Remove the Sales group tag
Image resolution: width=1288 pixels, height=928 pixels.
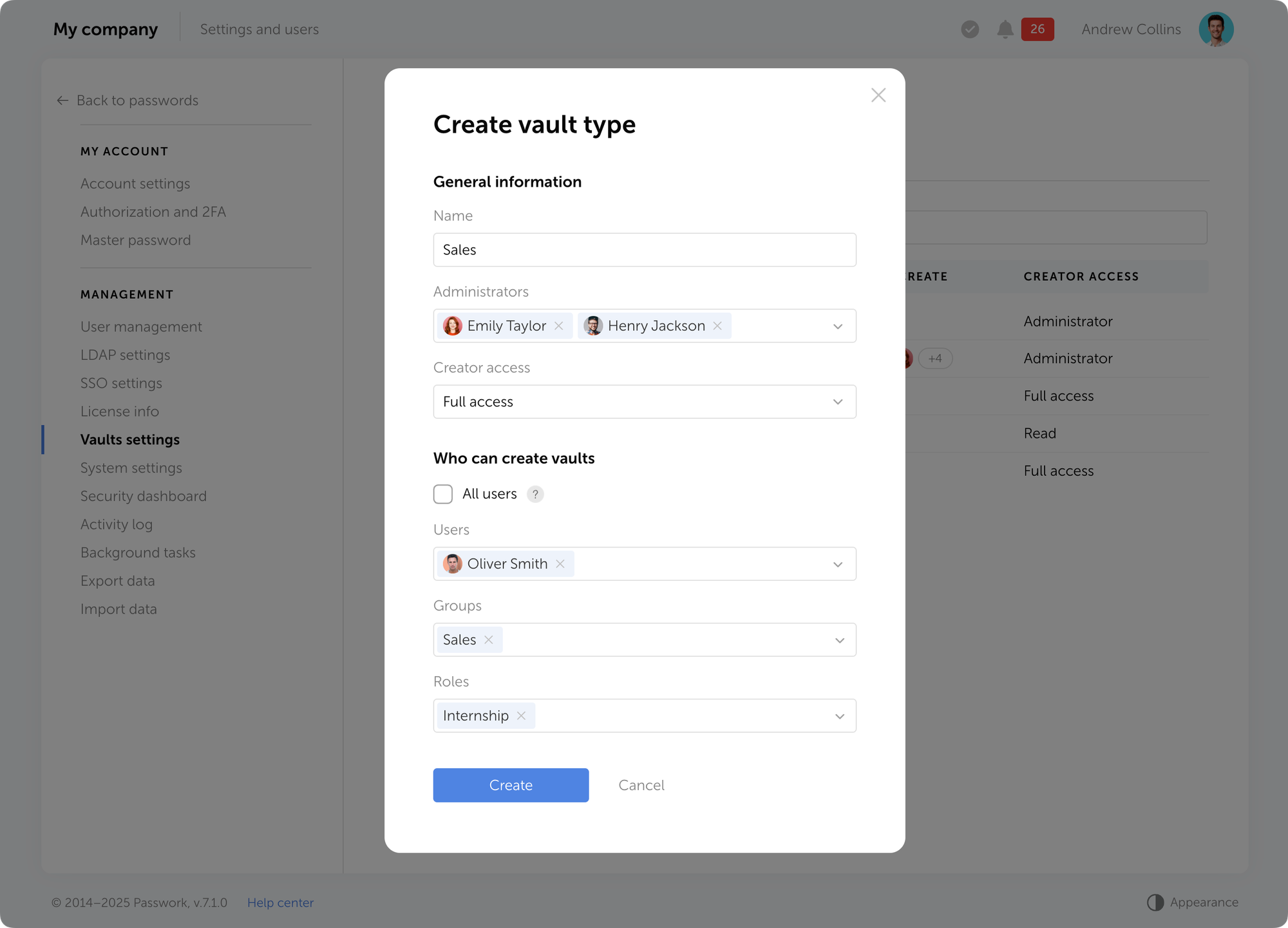(x=489, y=640)
